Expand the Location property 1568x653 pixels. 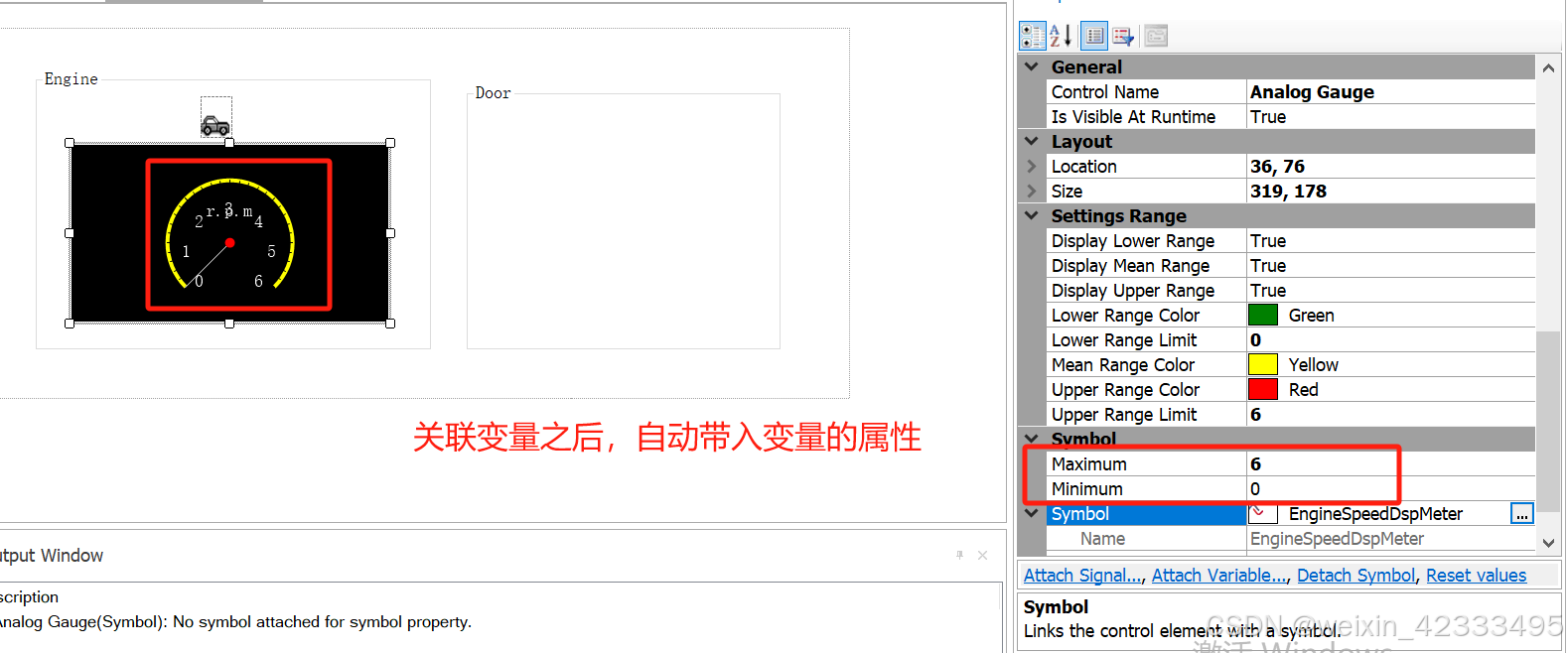1032,166
